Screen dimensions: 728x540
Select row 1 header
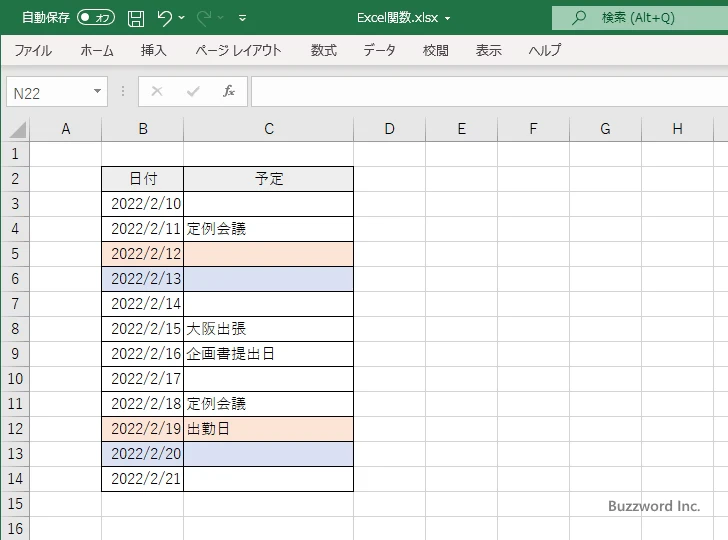pos(15,154)
